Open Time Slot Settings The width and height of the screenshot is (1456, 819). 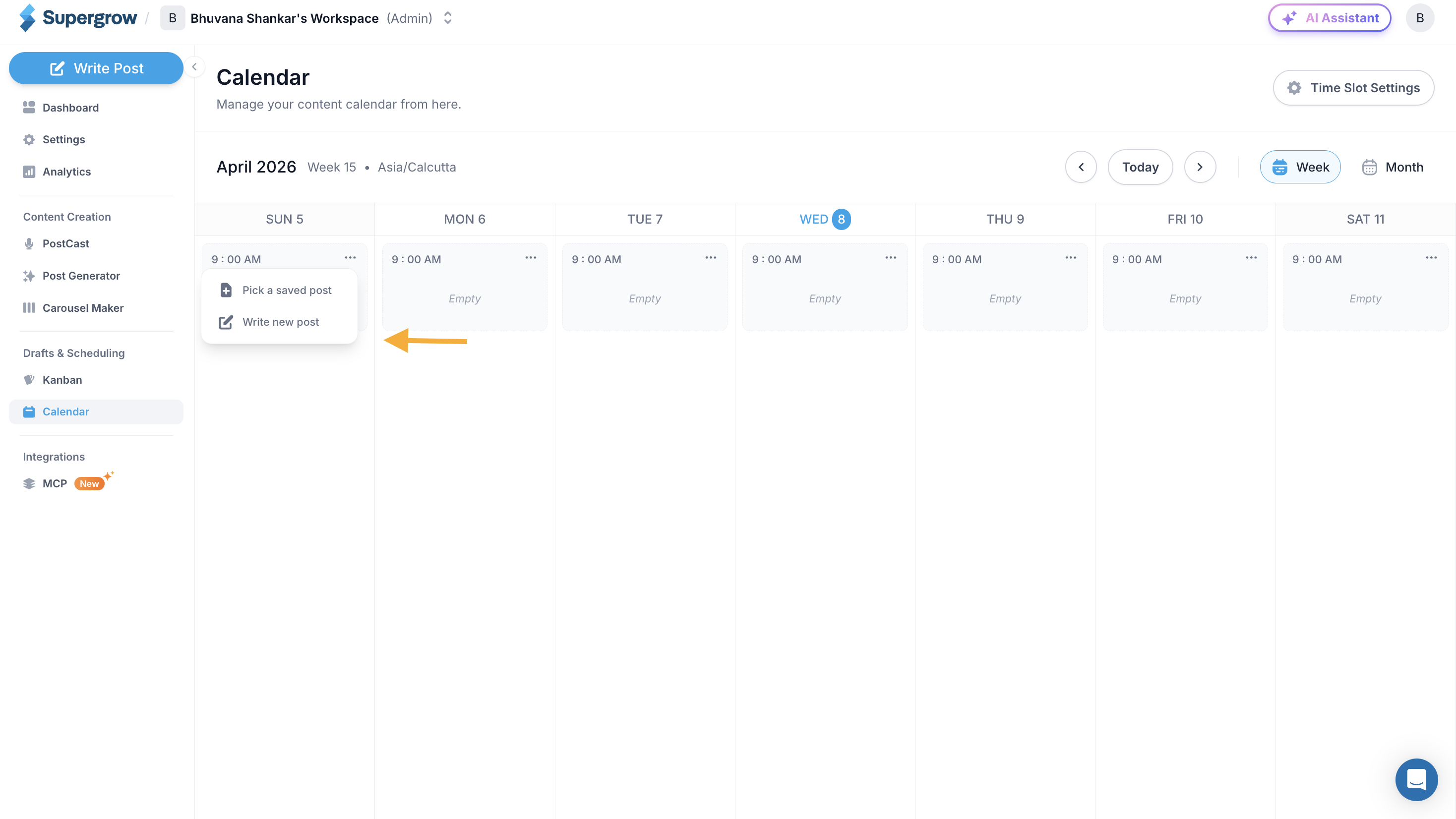[1353, 88]
